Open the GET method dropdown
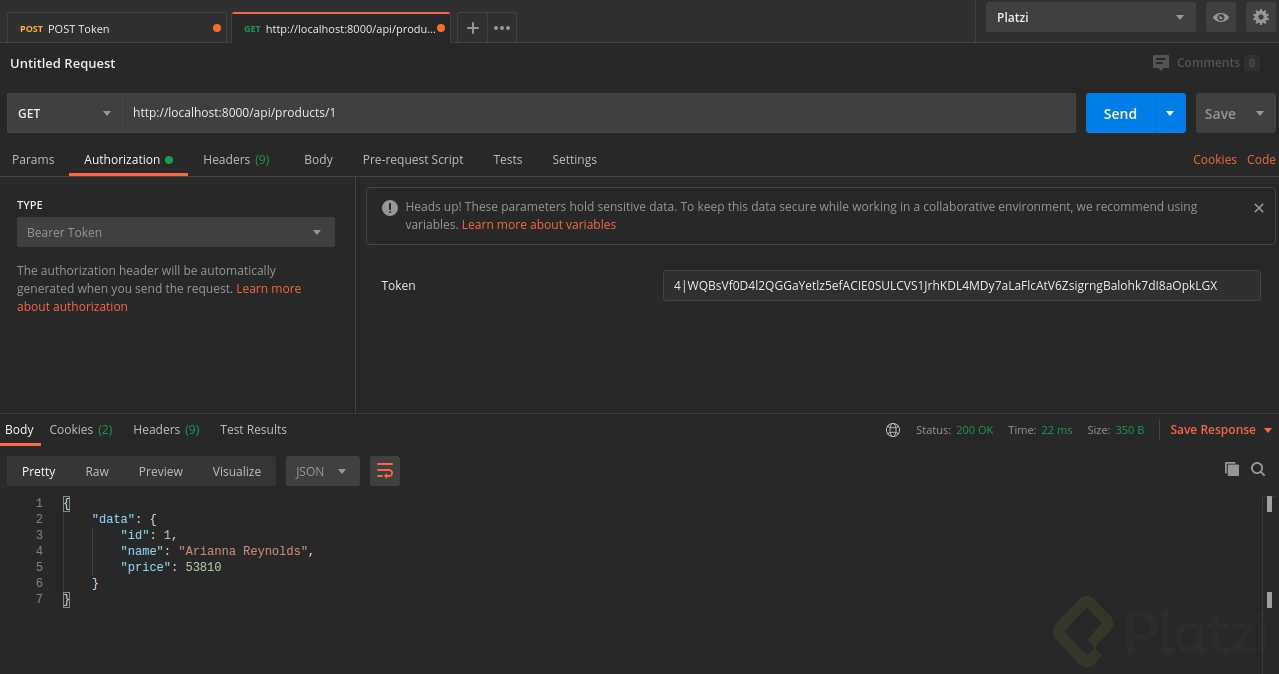1279x674 pixels. (64, 113)
